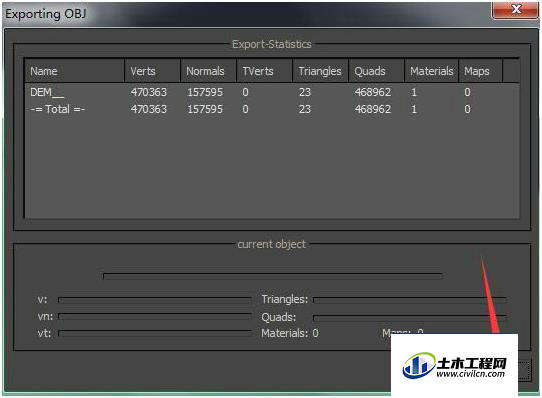This screenshot has width=542, height=398.
Task: Click Quads value 468962 in Total row
Action: (x=373, y=109)
